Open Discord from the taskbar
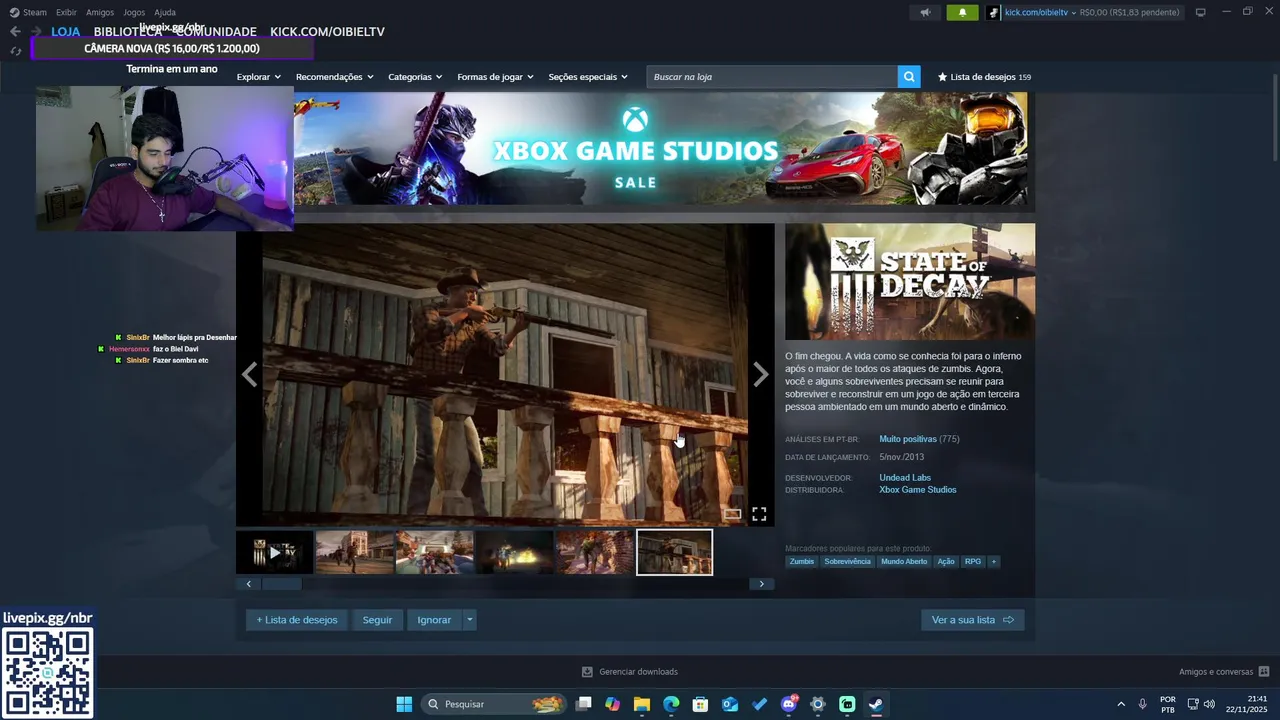The height and width of the screenshot is (720, 1280). [789, 704]
